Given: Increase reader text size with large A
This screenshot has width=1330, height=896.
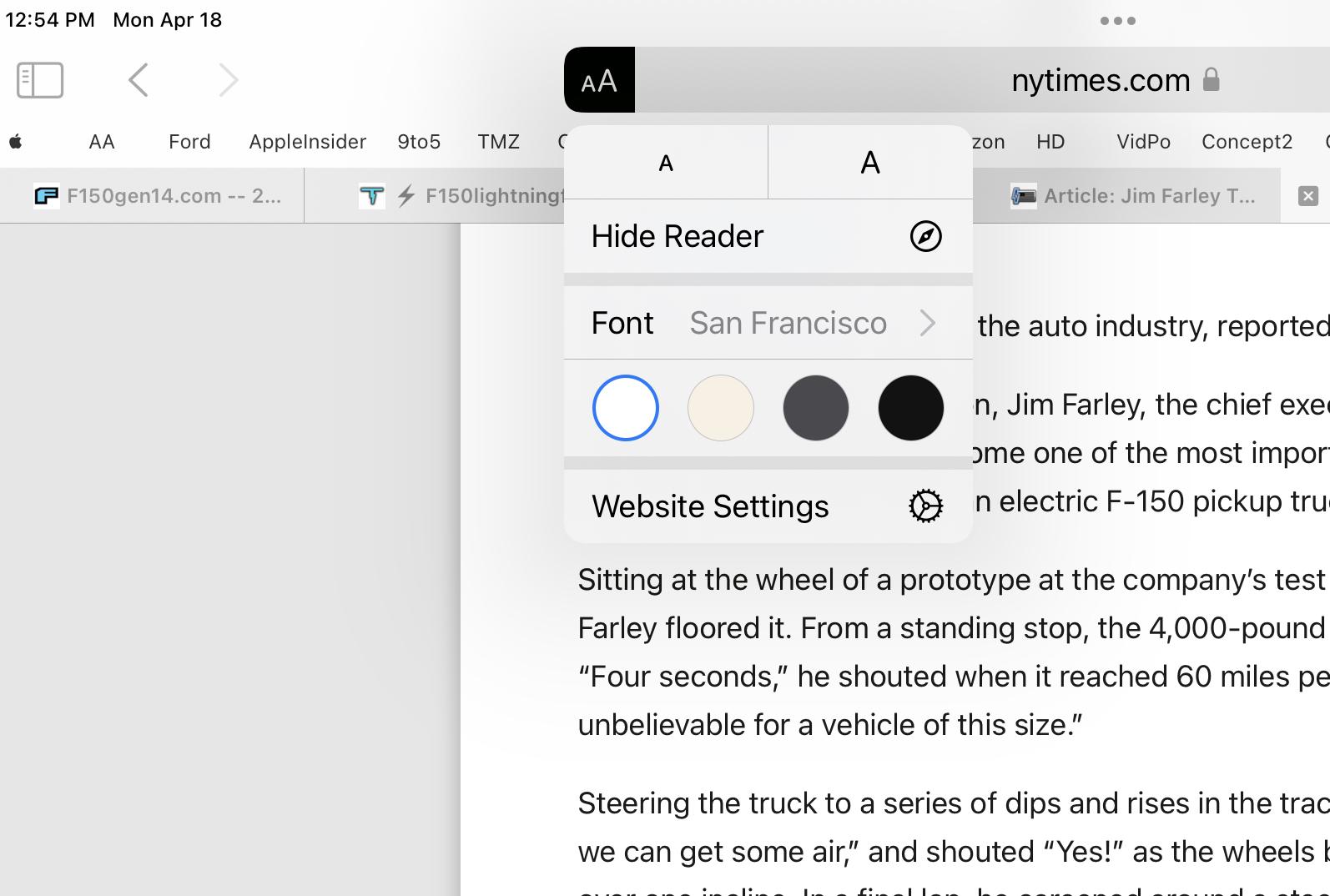Looking at the screenshot, I should [870, 163].
